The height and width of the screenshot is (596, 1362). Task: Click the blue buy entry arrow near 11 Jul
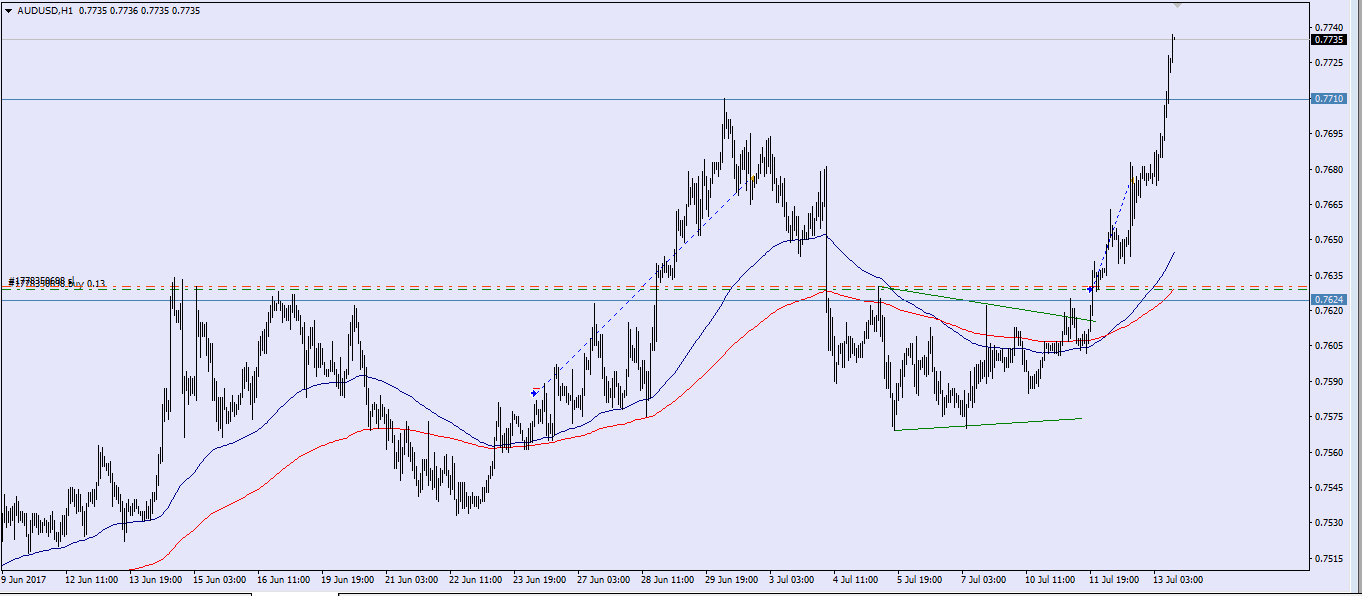point(1089,289)
